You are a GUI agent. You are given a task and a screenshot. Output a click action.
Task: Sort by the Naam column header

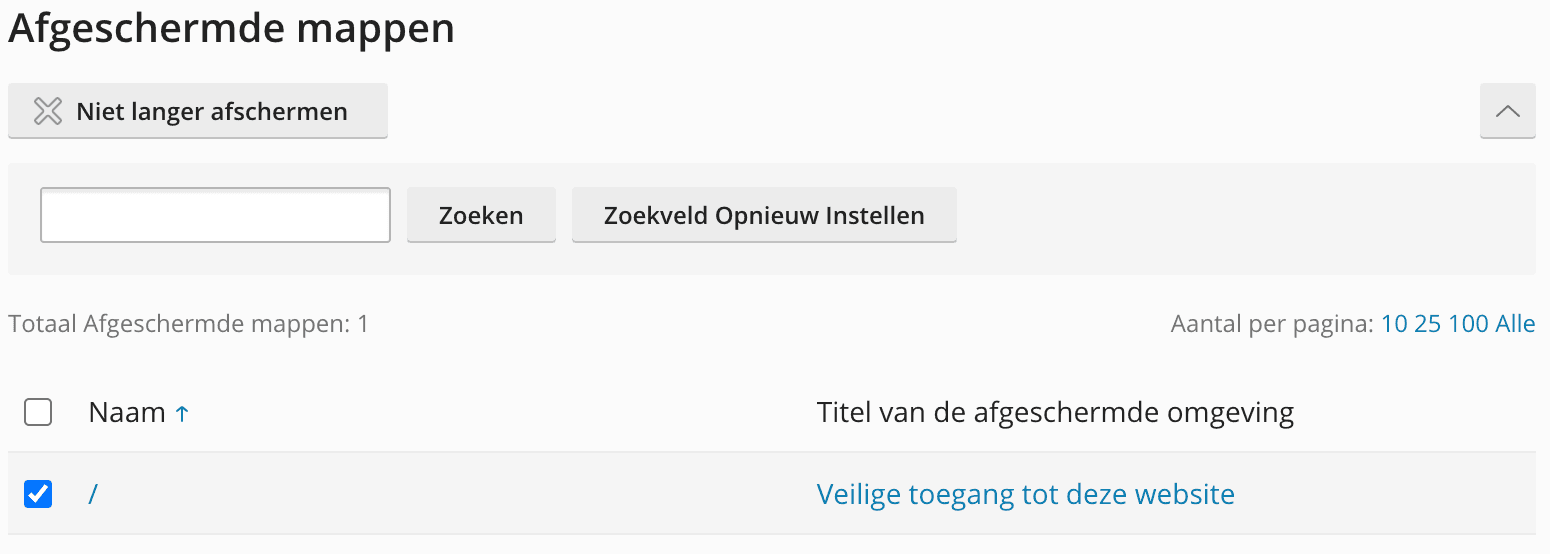coord(127,412)
